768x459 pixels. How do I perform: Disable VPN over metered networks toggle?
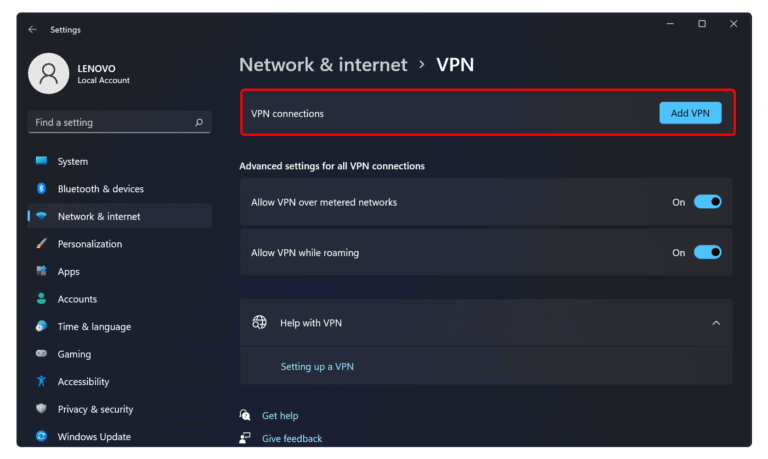tap(707, 202)
